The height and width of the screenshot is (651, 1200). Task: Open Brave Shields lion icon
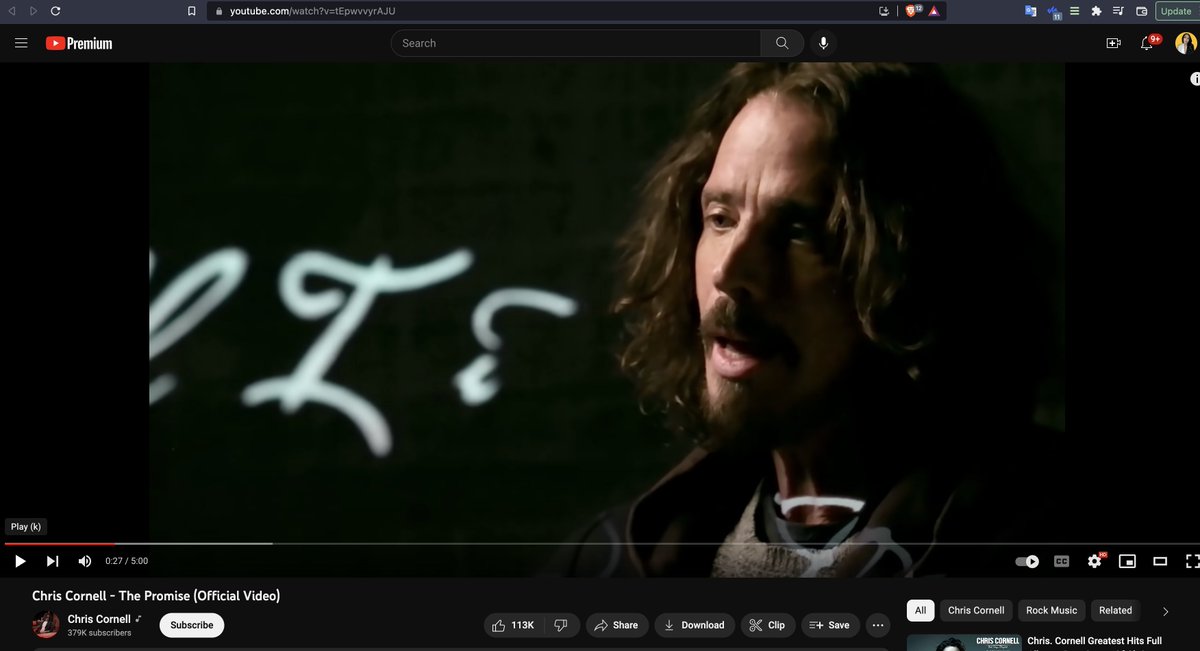tap(912, 11)
